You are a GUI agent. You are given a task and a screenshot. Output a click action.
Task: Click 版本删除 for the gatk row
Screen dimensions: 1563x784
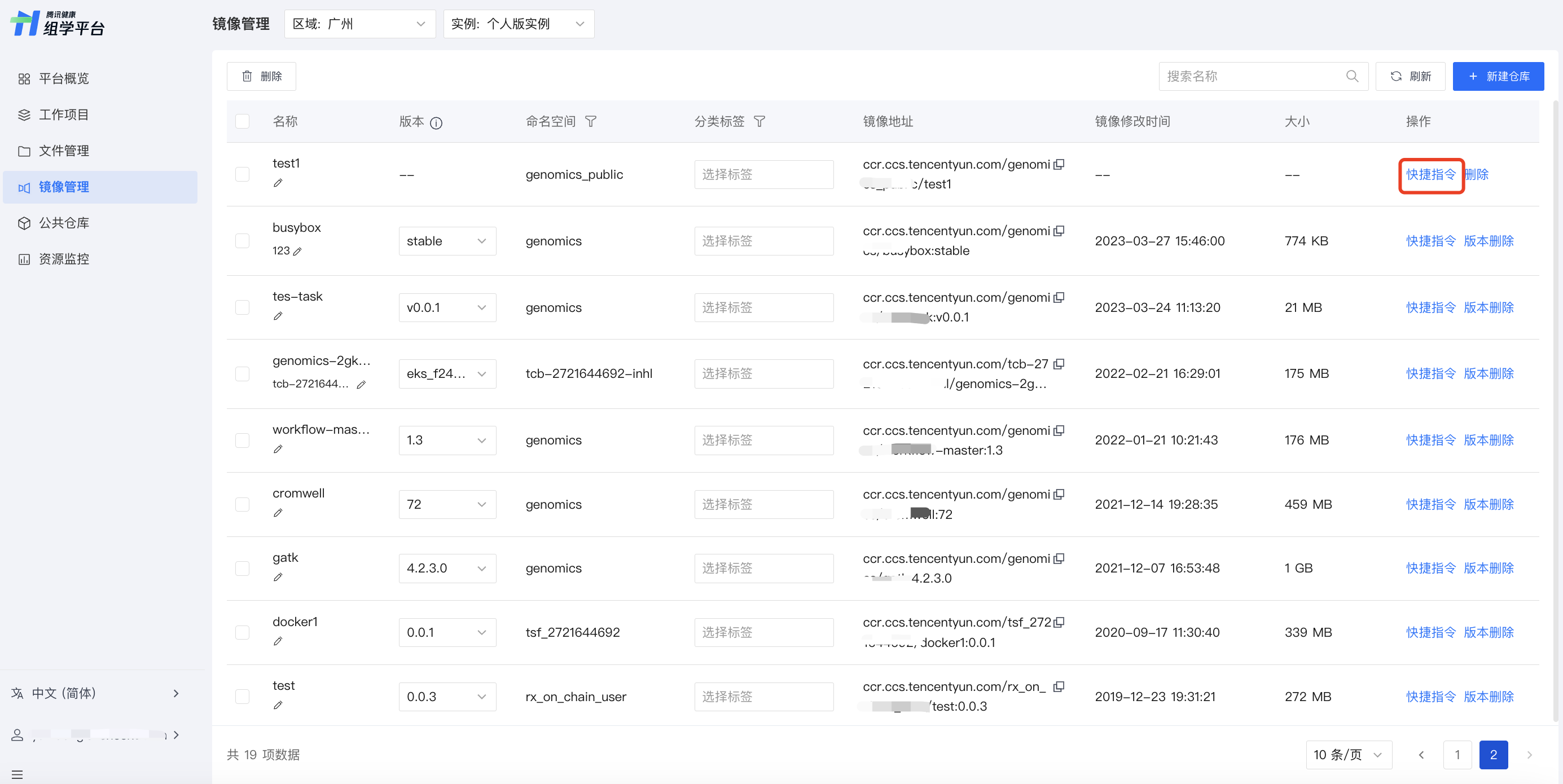click(x=1488, y=568)
